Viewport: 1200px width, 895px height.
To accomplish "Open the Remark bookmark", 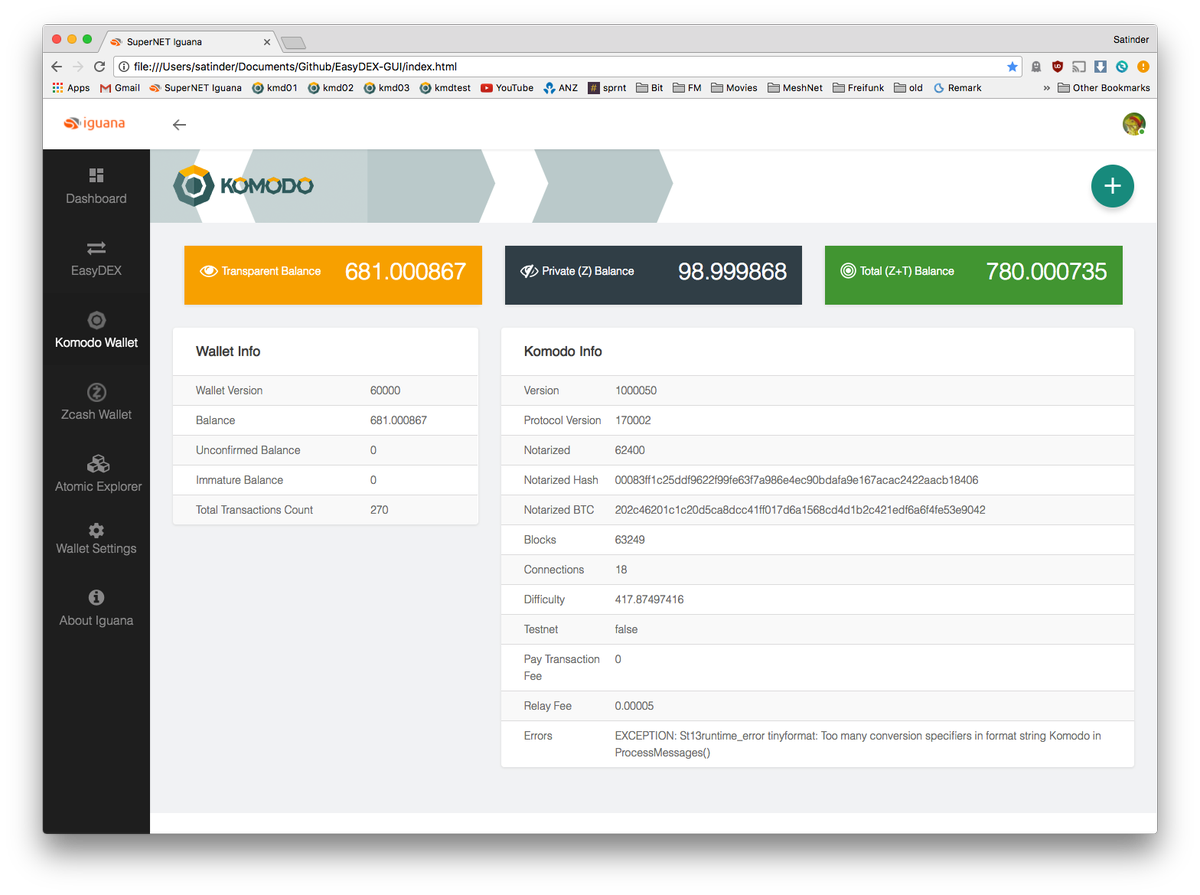I will 958,88.
